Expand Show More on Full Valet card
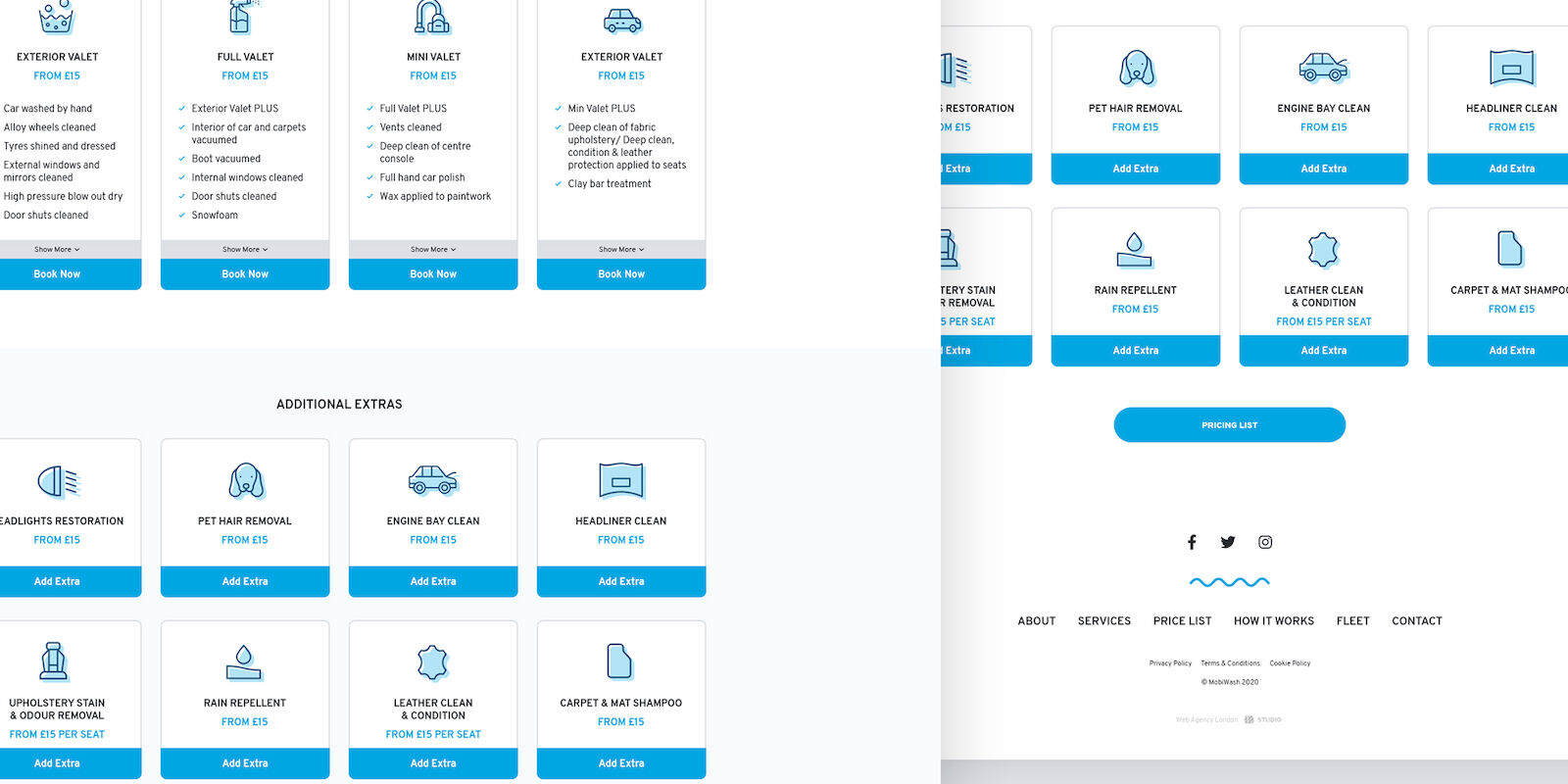 coord(245,250)
